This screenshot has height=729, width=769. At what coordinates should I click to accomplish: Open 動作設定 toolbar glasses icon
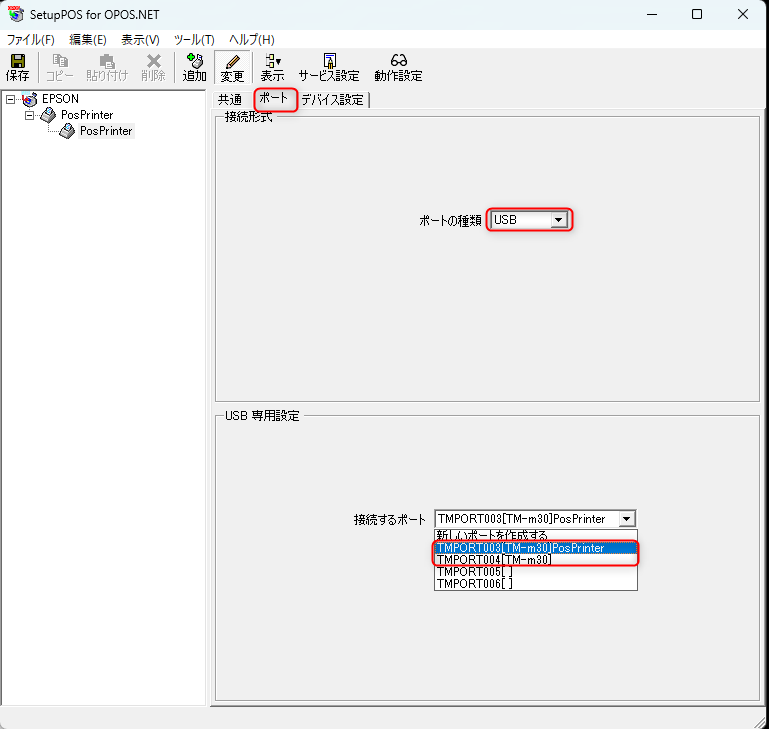coord(398,67)
